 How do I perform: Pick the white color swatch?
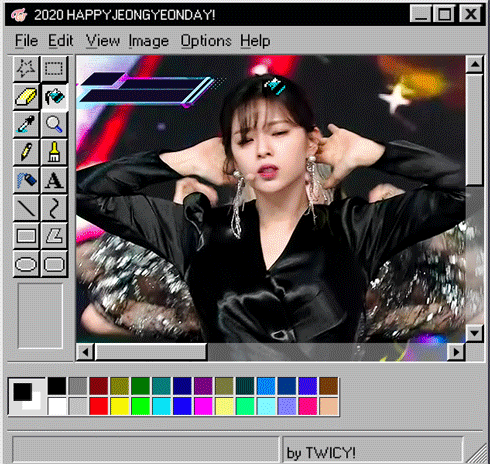(57, 406)
